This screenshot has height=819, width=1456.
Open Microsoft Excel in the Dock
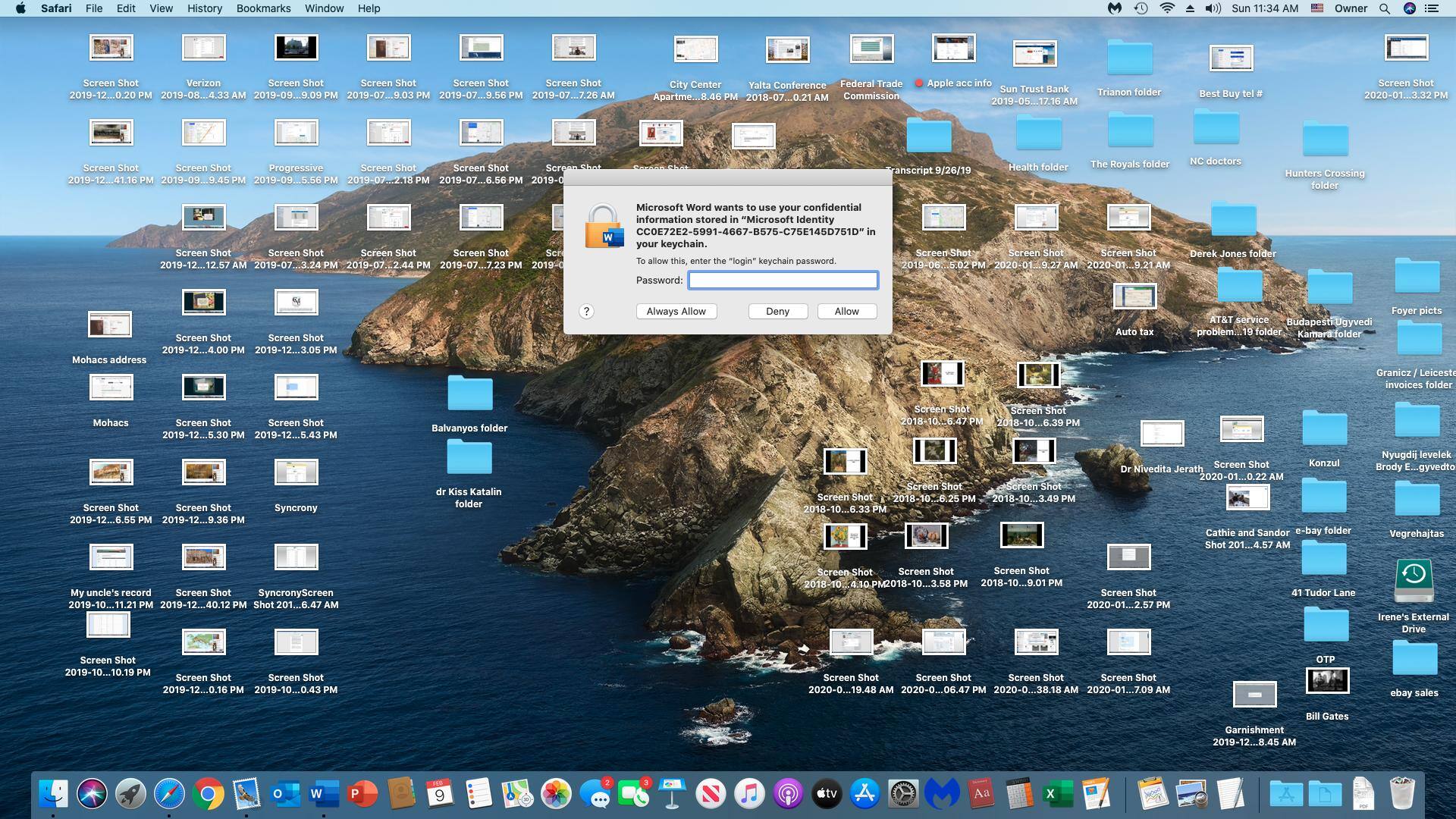tap(1057, 794)
